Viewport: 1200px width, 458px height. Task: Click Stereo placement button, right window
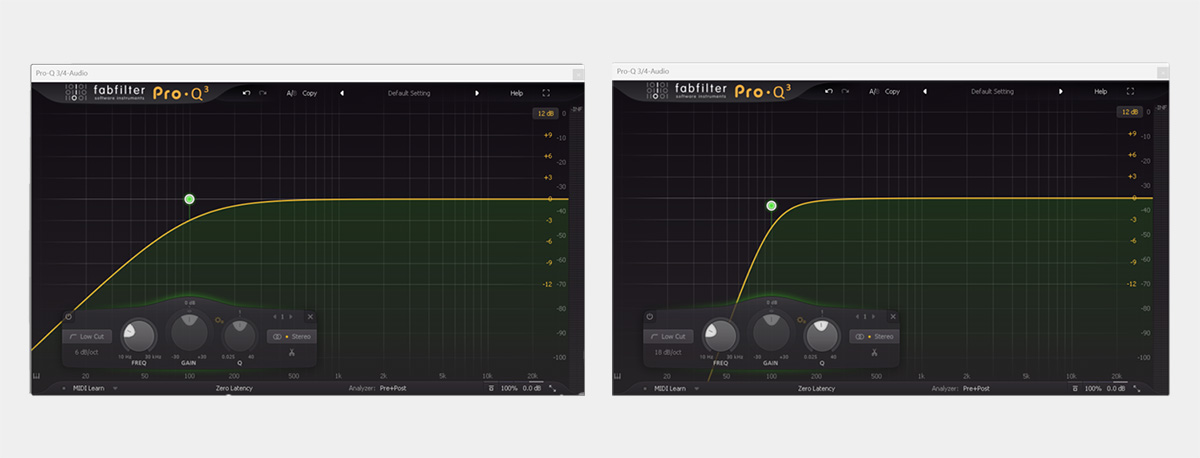pos(873,337)
